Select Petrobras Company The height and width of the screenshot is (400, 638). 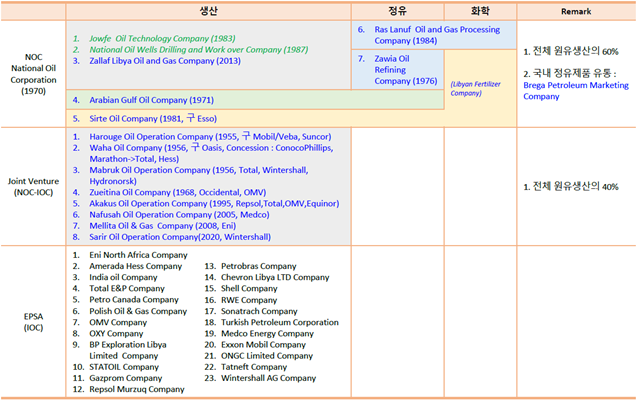(x=258, y=266)
